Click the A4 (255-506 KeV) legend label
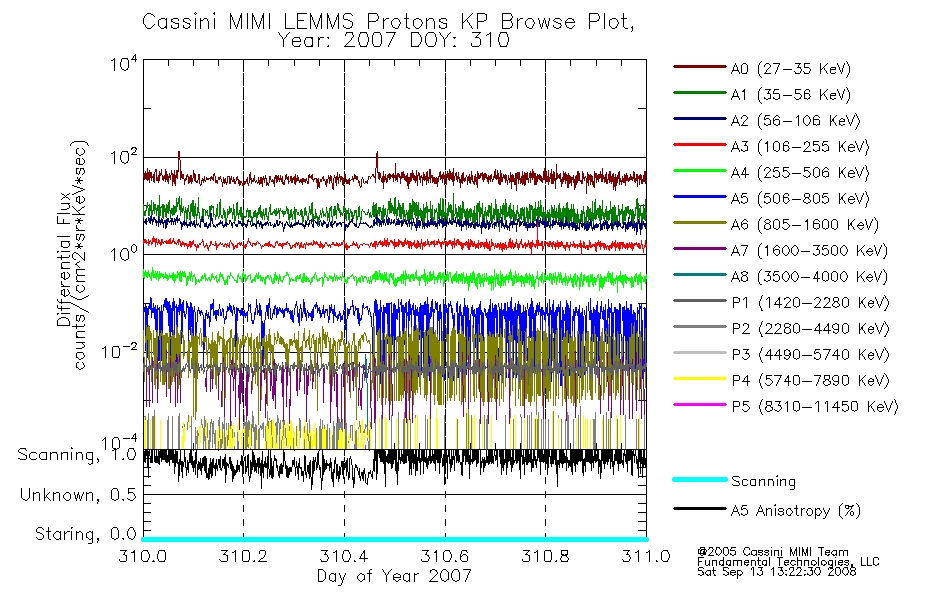 tap(800, 173)
